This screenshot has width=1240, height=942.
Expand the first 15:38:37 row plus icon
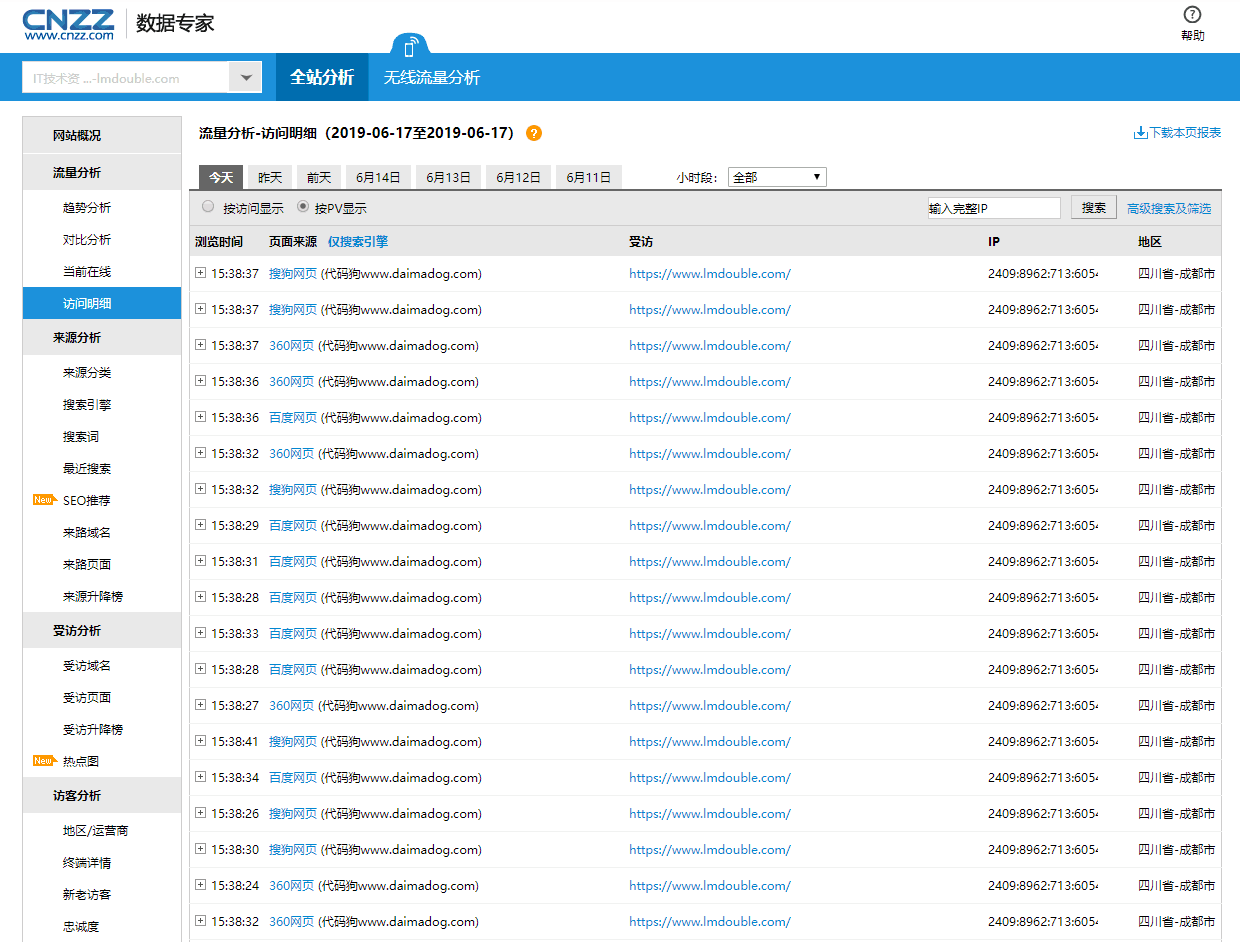pyautogui.click(x=200, y=273)
